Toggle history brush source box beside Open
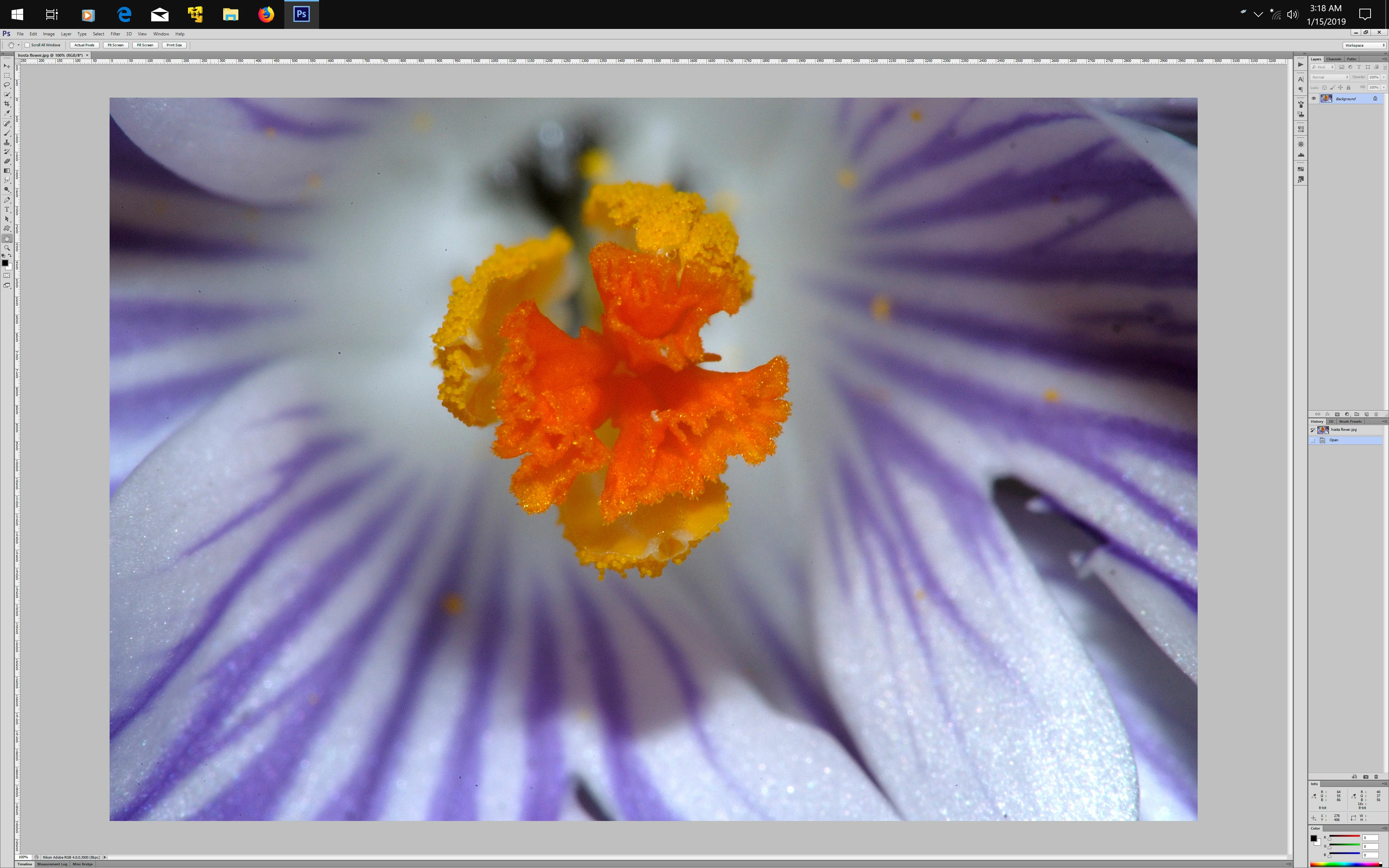 1313,440
